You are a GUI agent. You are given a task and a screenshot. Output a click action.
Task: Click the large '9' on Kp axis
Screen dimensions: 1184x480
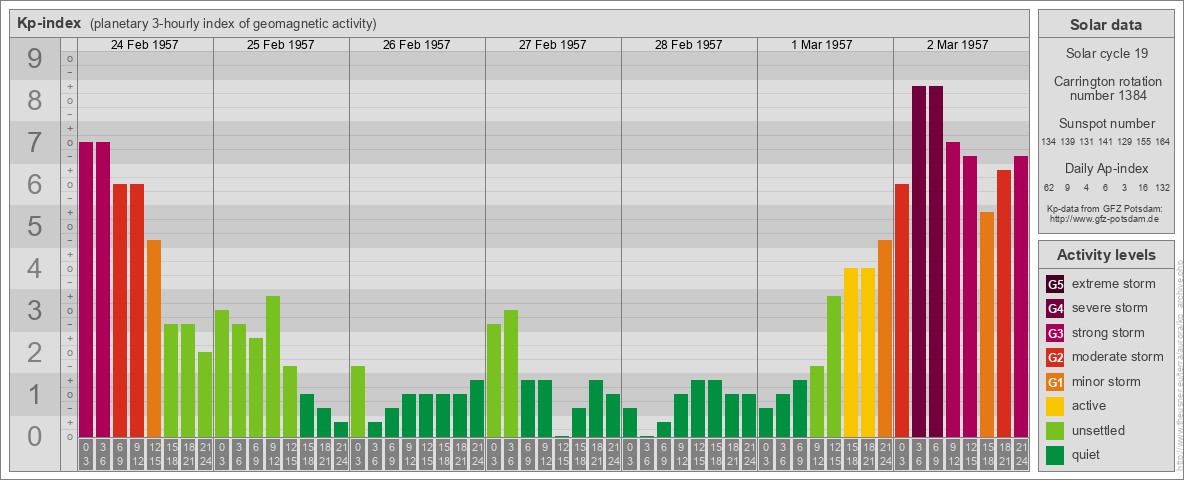[x=35, y=58]
